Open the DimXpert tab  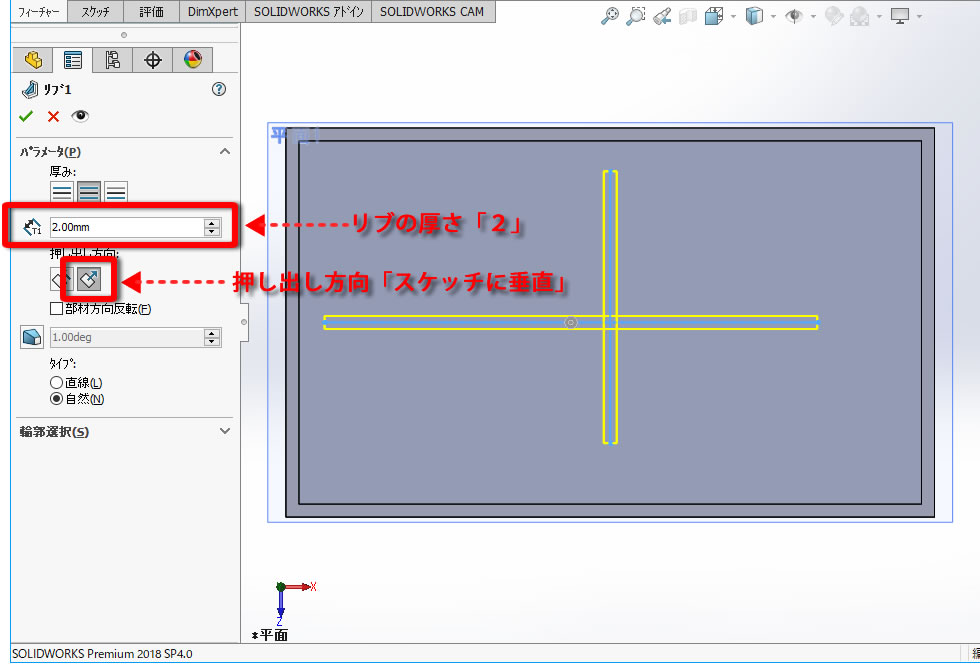[x=212, y=11]
